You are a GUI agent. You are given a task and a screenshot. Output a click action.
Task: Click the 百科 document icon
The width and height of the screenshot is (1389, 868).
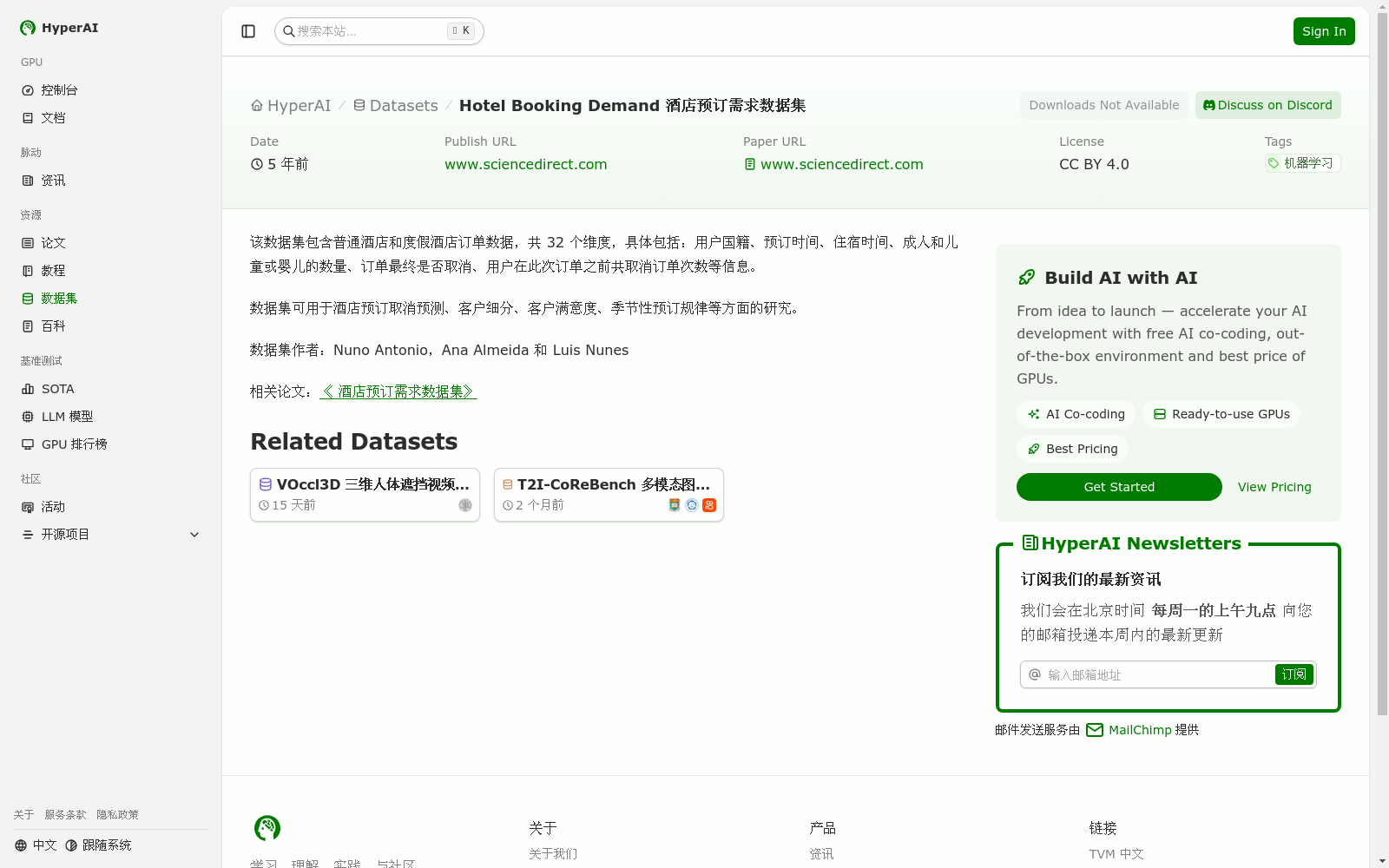click(28, 326)
